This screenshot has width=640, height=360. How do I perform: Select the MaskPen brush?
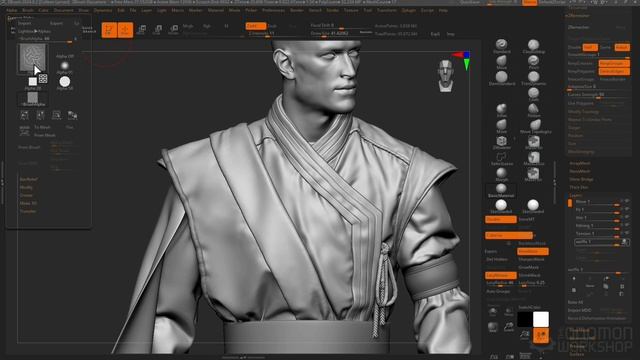533,174
